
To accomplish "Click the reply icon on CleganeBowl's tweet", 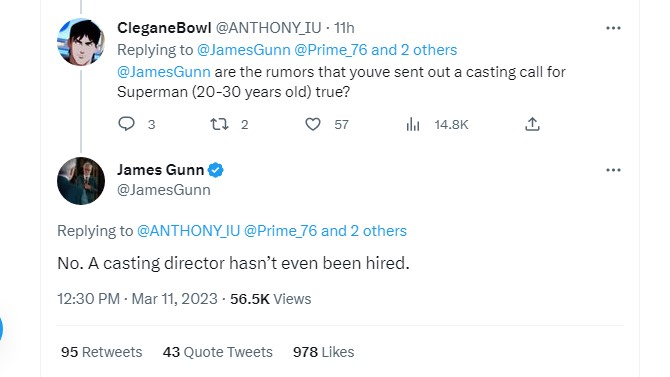I will coord(126,124).
